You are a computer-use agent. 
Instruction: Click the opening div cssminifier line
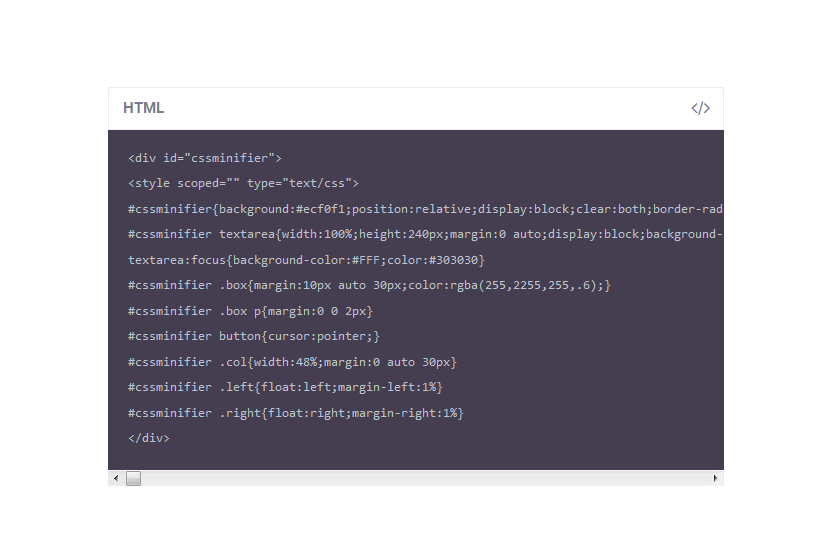point(205,158)
